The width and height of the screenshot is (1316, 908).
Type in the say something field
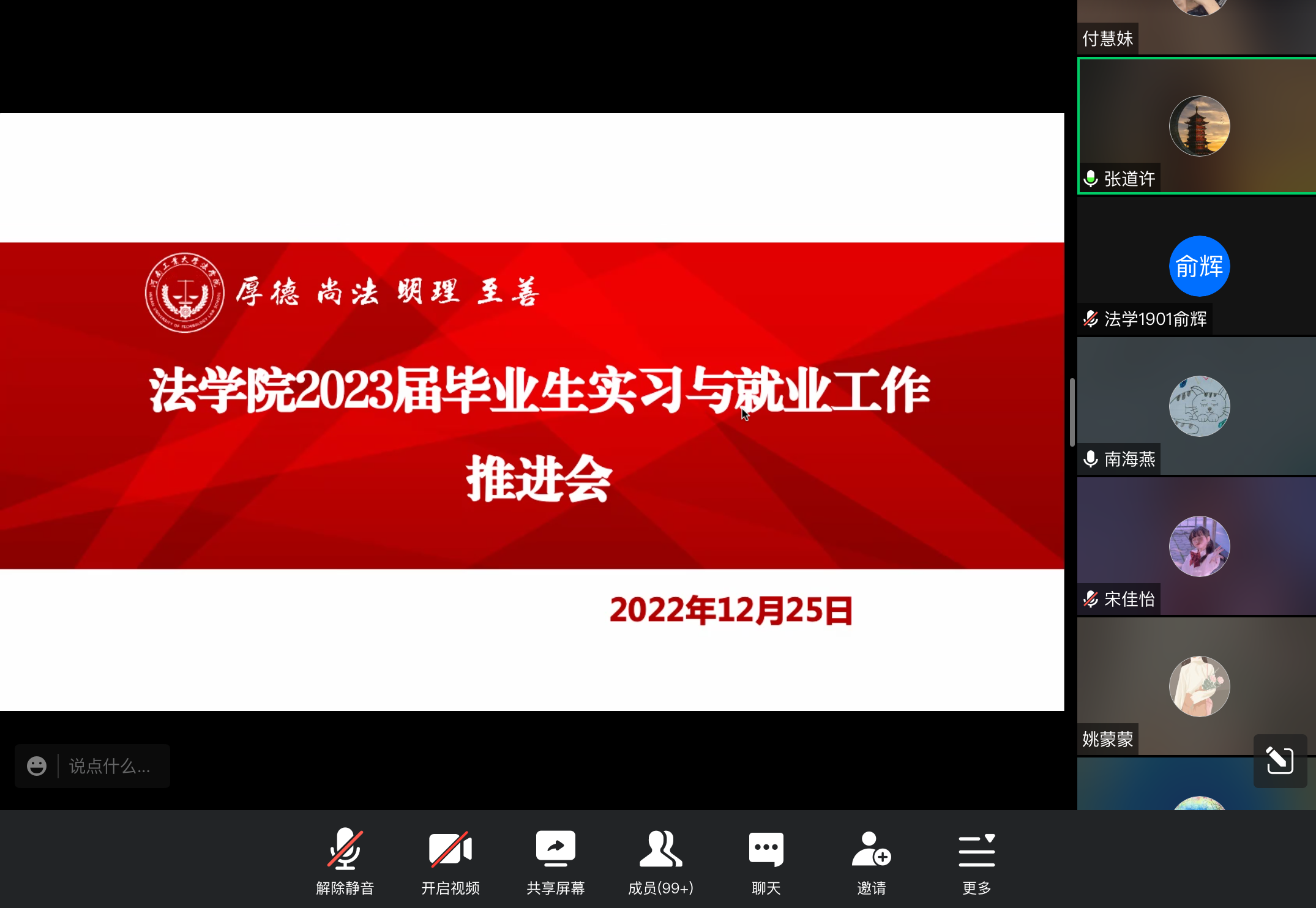click(110, 766)
